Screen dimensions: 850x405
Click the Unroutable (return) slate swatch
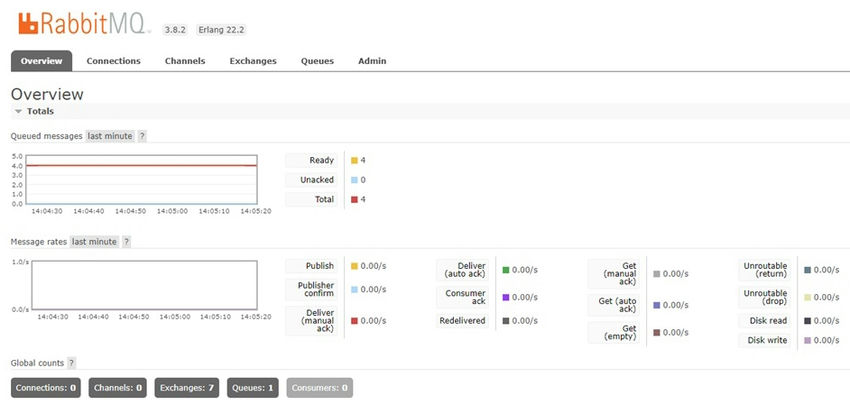(x=808, y=270)
